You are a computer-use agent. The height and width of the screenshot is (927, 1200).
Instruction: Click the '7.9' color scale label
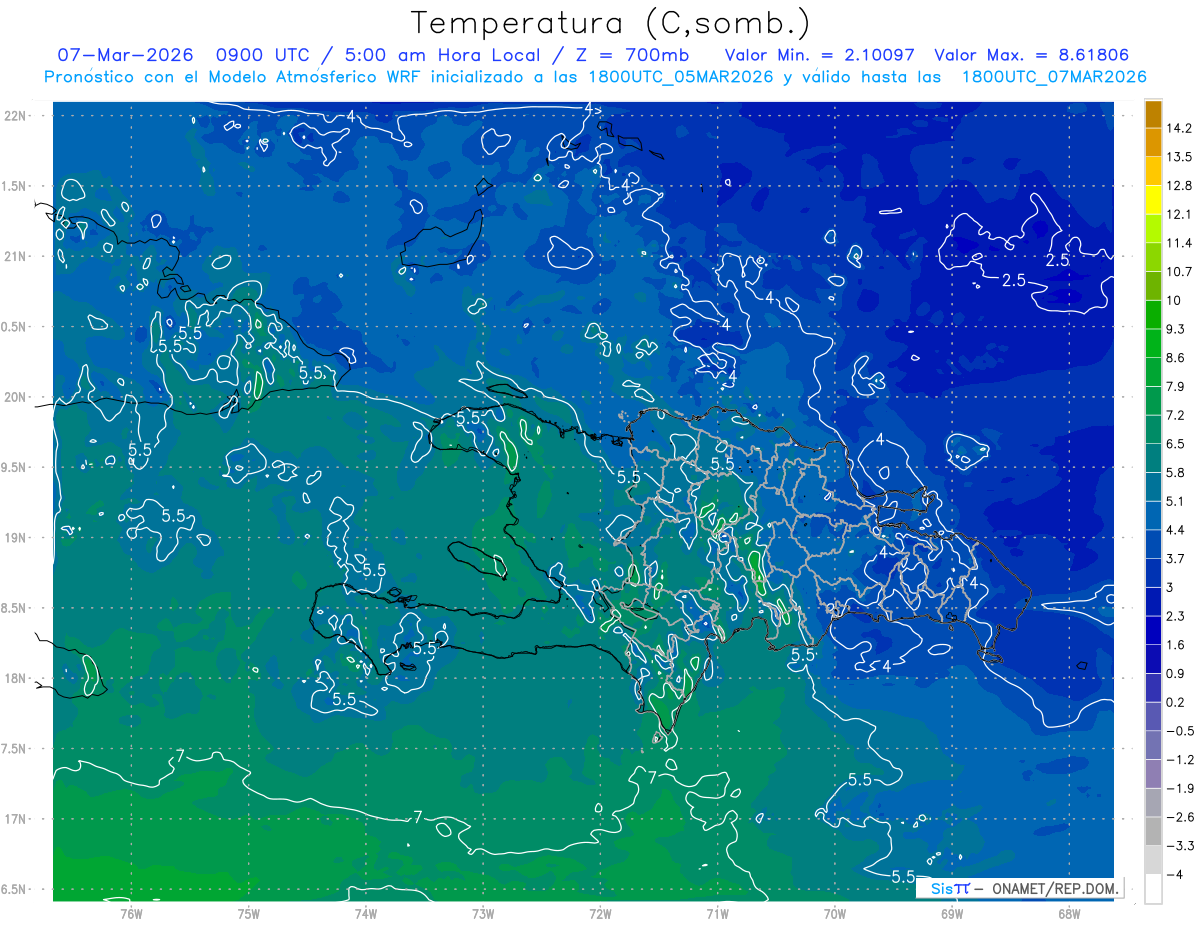[1176, 387]
